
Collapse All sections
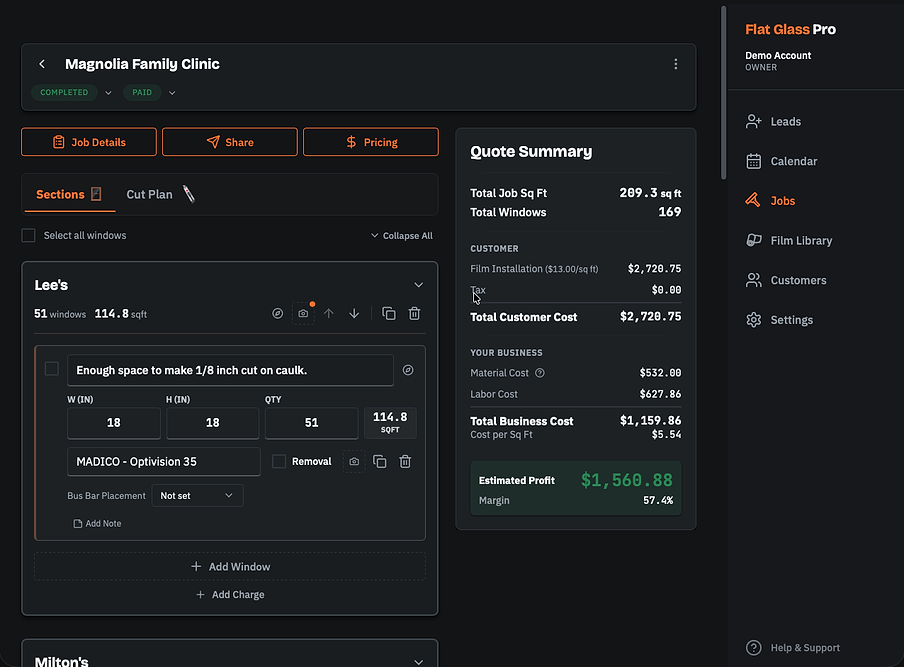click(402, 236)
